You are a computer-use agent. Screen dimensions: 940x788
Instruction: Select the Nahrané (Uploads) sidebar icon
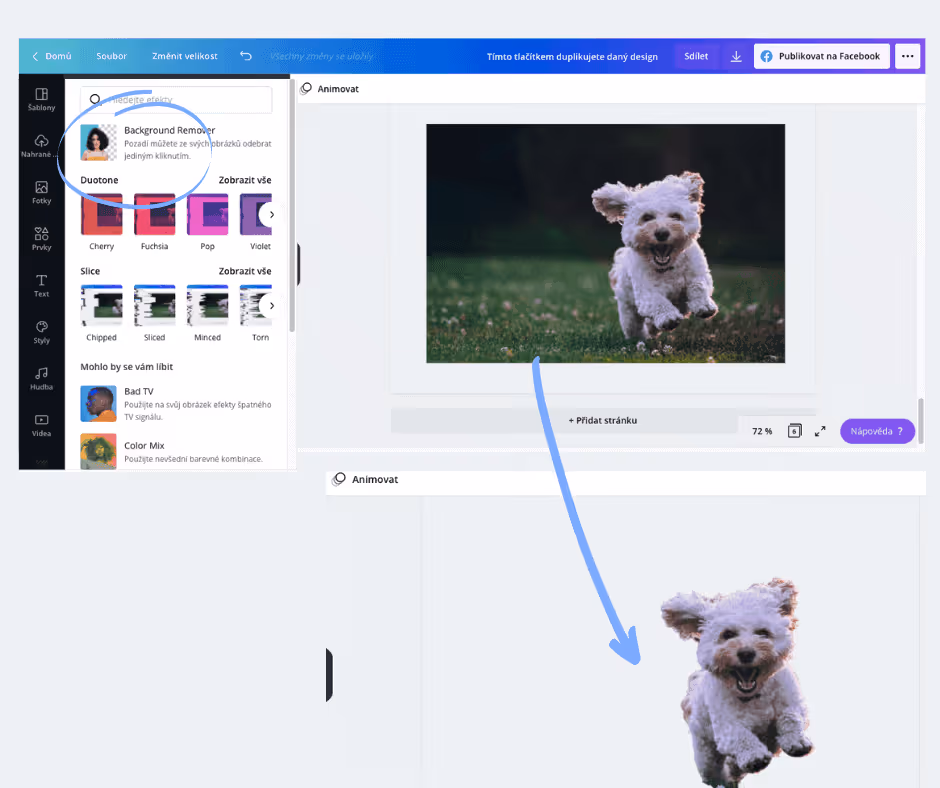click(41, 145)
